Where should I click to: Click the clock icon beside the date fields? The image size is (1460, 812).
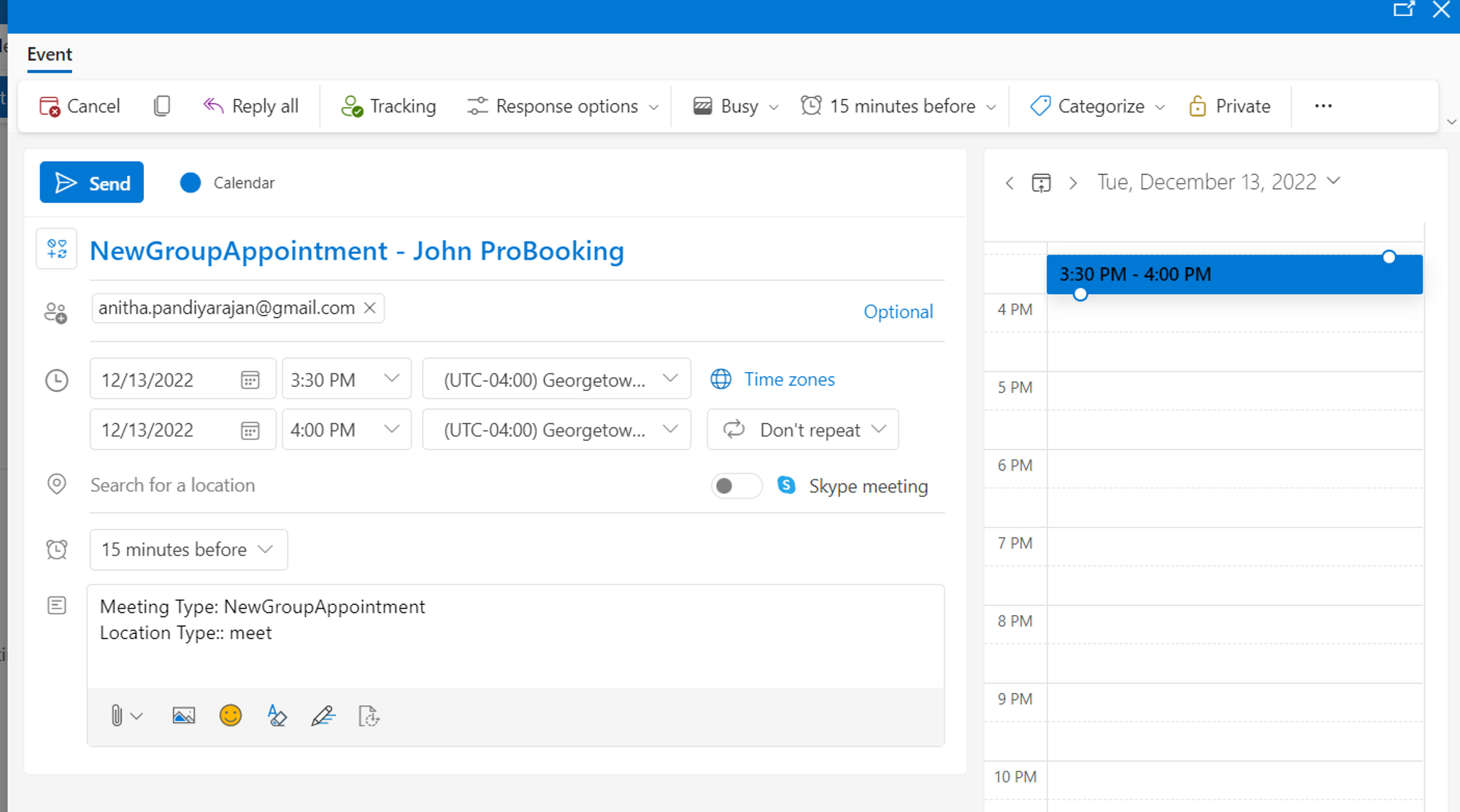pyautogui.click(x=56, y=380)
